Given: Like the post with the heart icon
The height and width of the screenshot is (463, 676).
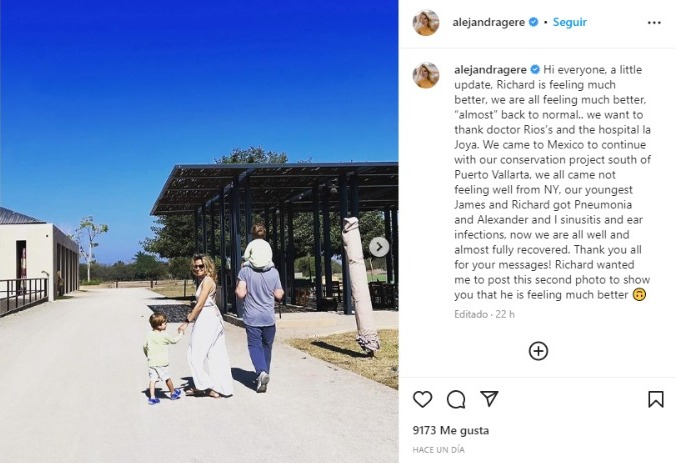Looking at the screenshot, I should point(422,399).
